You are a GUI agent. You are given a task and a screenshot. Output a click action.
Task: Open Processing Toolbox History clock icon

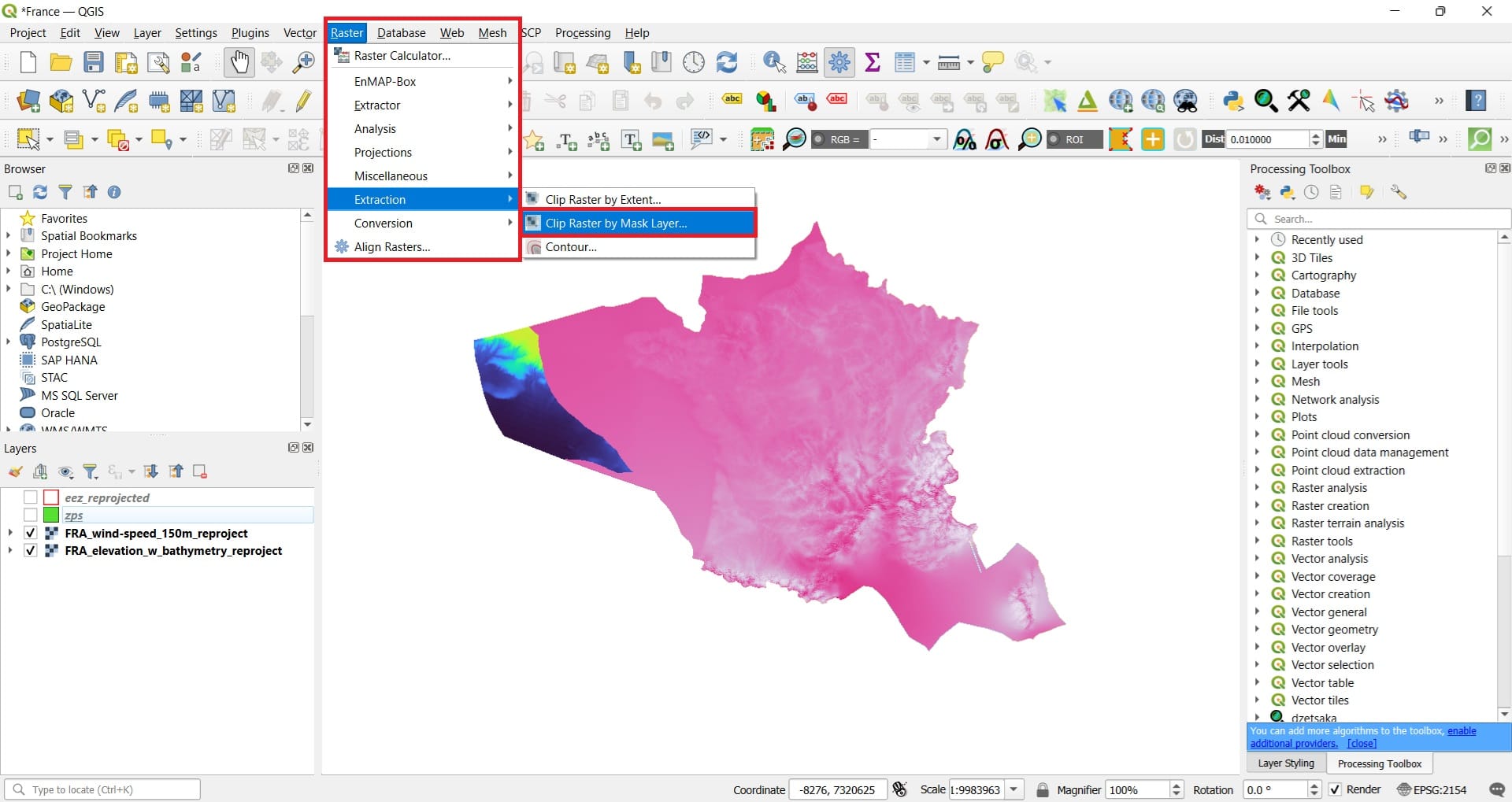pyautogui.click(x=1311, y=192)
